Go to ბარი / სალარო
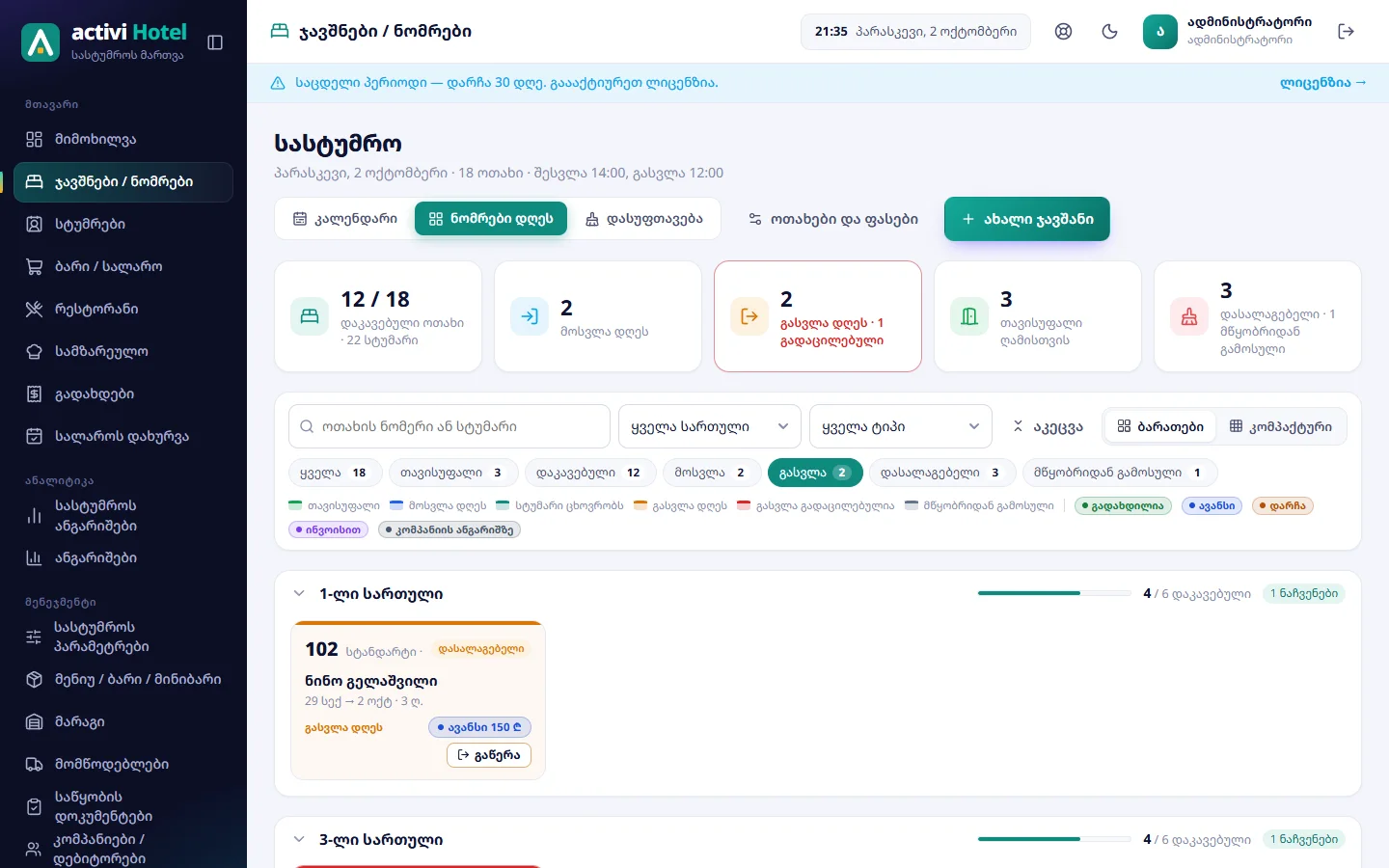 123,266
